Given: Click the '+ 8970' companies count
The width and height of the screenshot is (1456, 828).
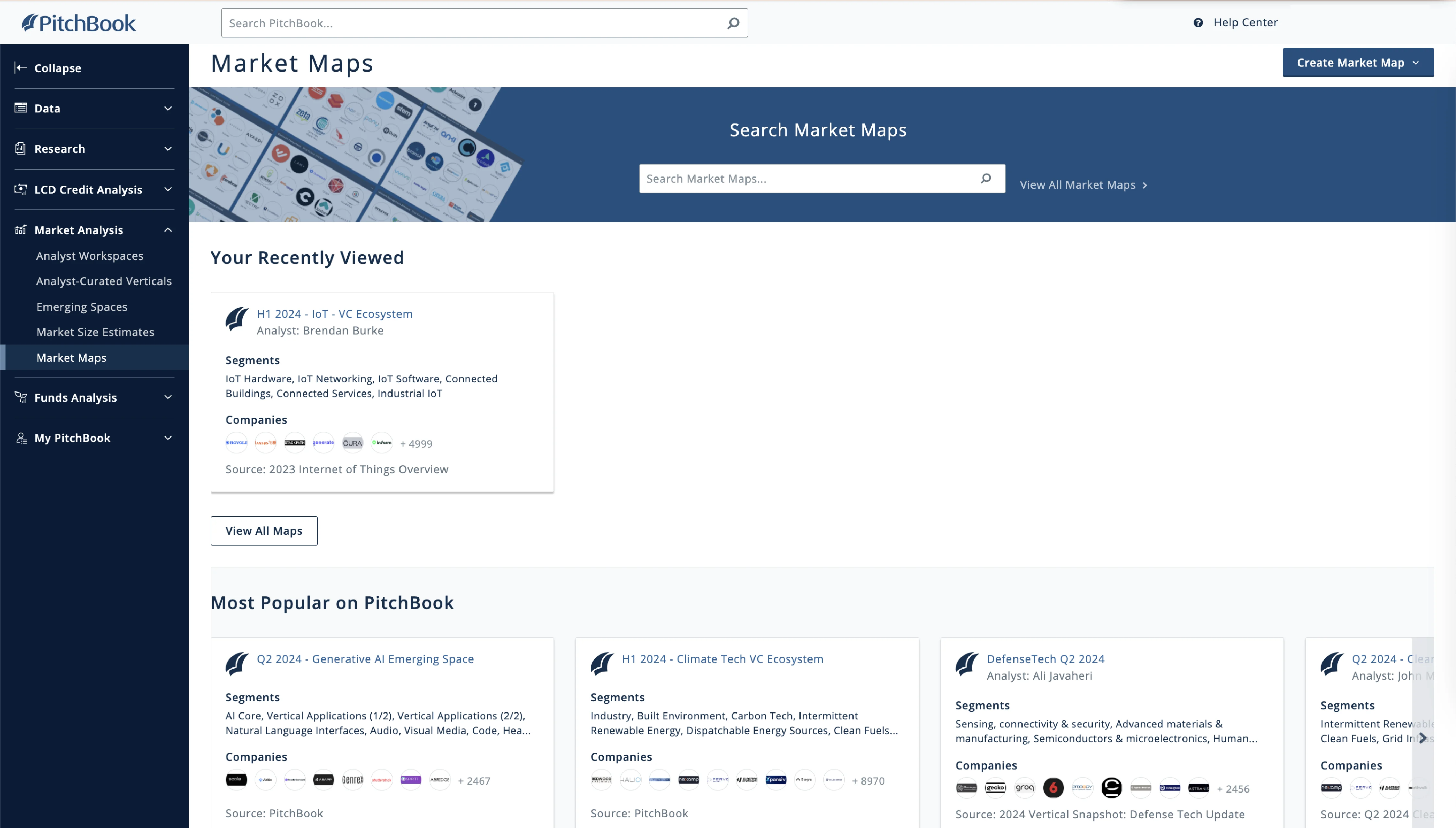Looking at the screenshot, I should pyautogui.click(x=868, y=781).
